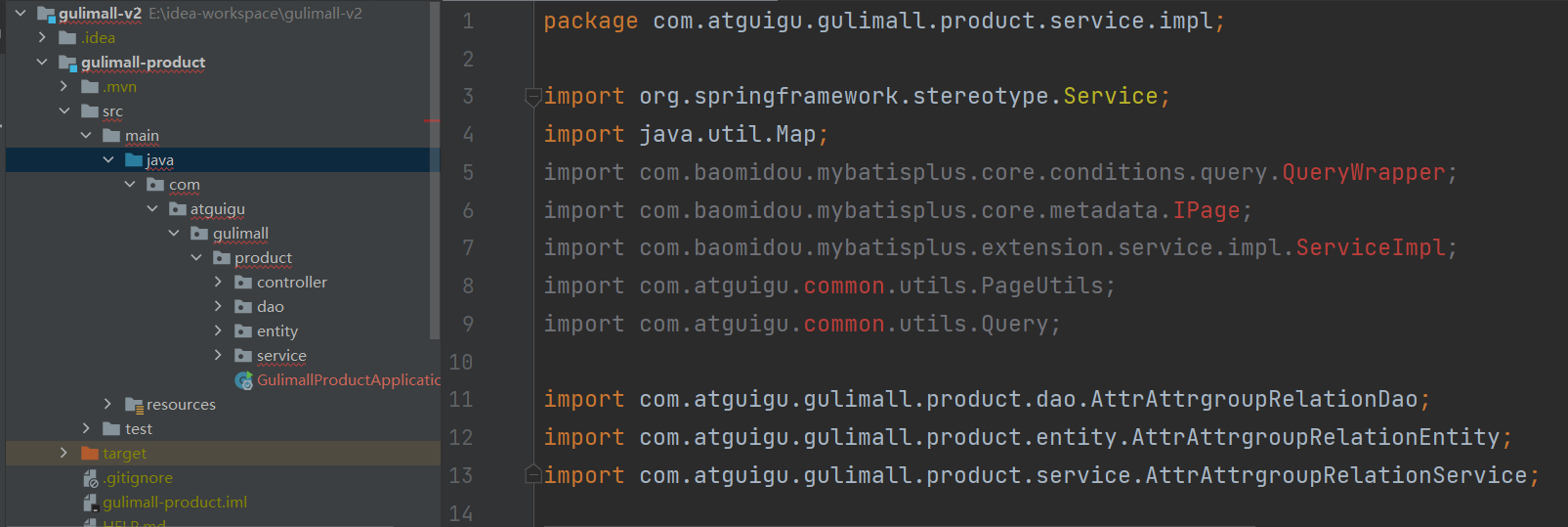Expand the test folder
The height and width of the screenshot is (527, 1568).
[x=86, y=428]
